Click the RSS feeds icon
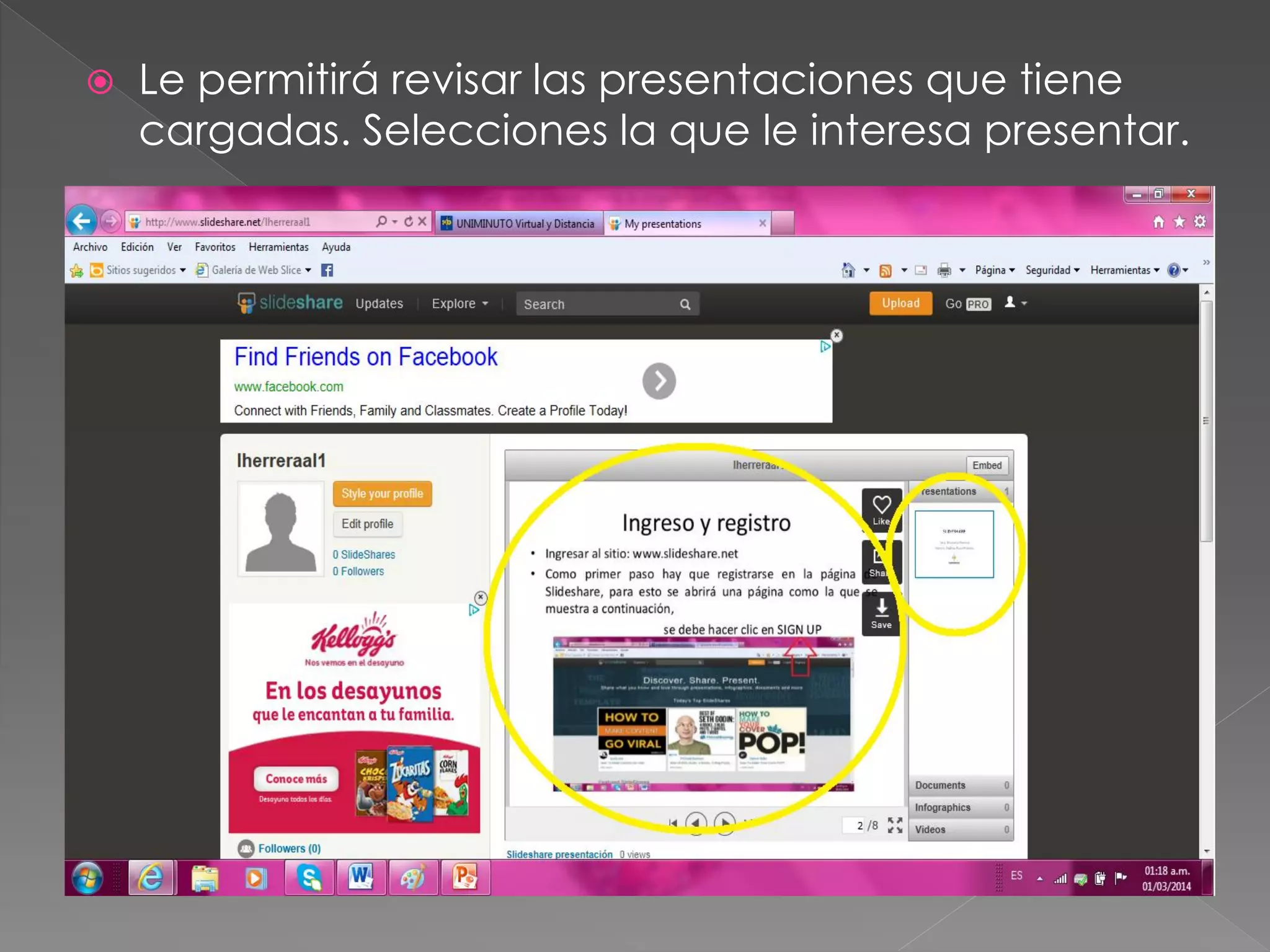This screenshot has height=952, width=1270. point(886,270)
